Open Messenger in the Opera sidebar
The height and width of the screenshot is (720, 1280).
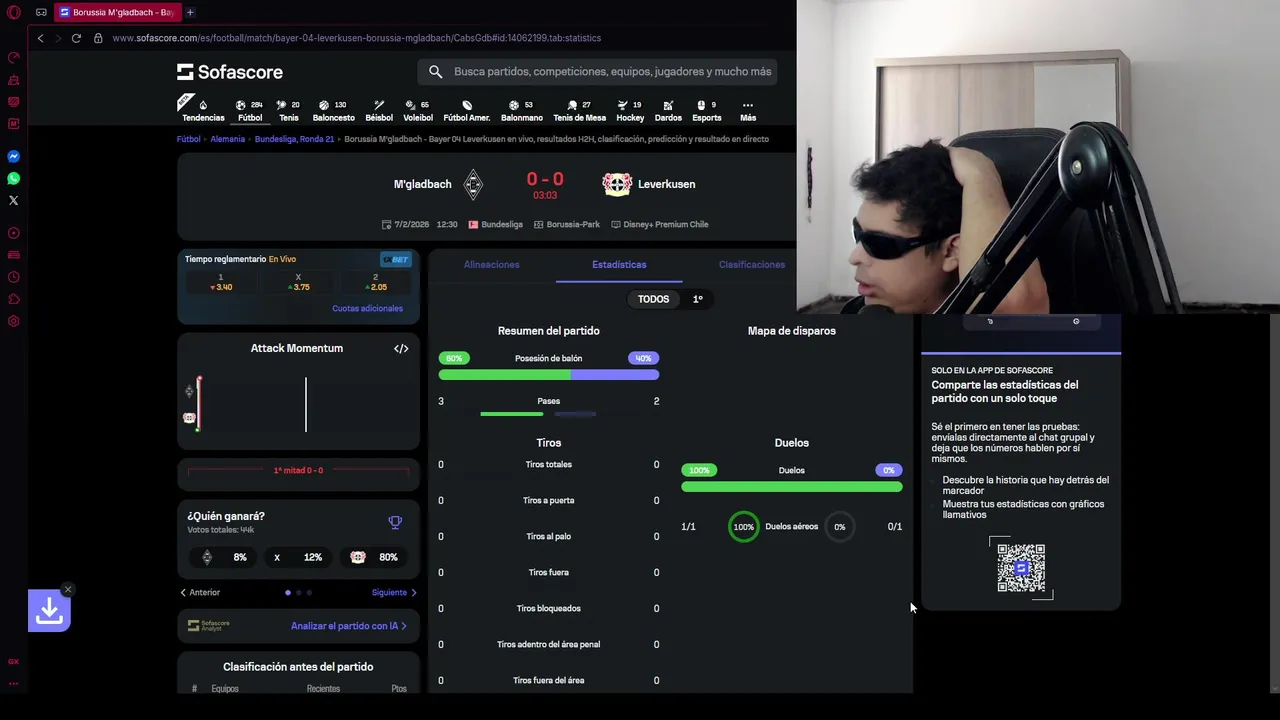pyautogui.click(x=14, y=156)
